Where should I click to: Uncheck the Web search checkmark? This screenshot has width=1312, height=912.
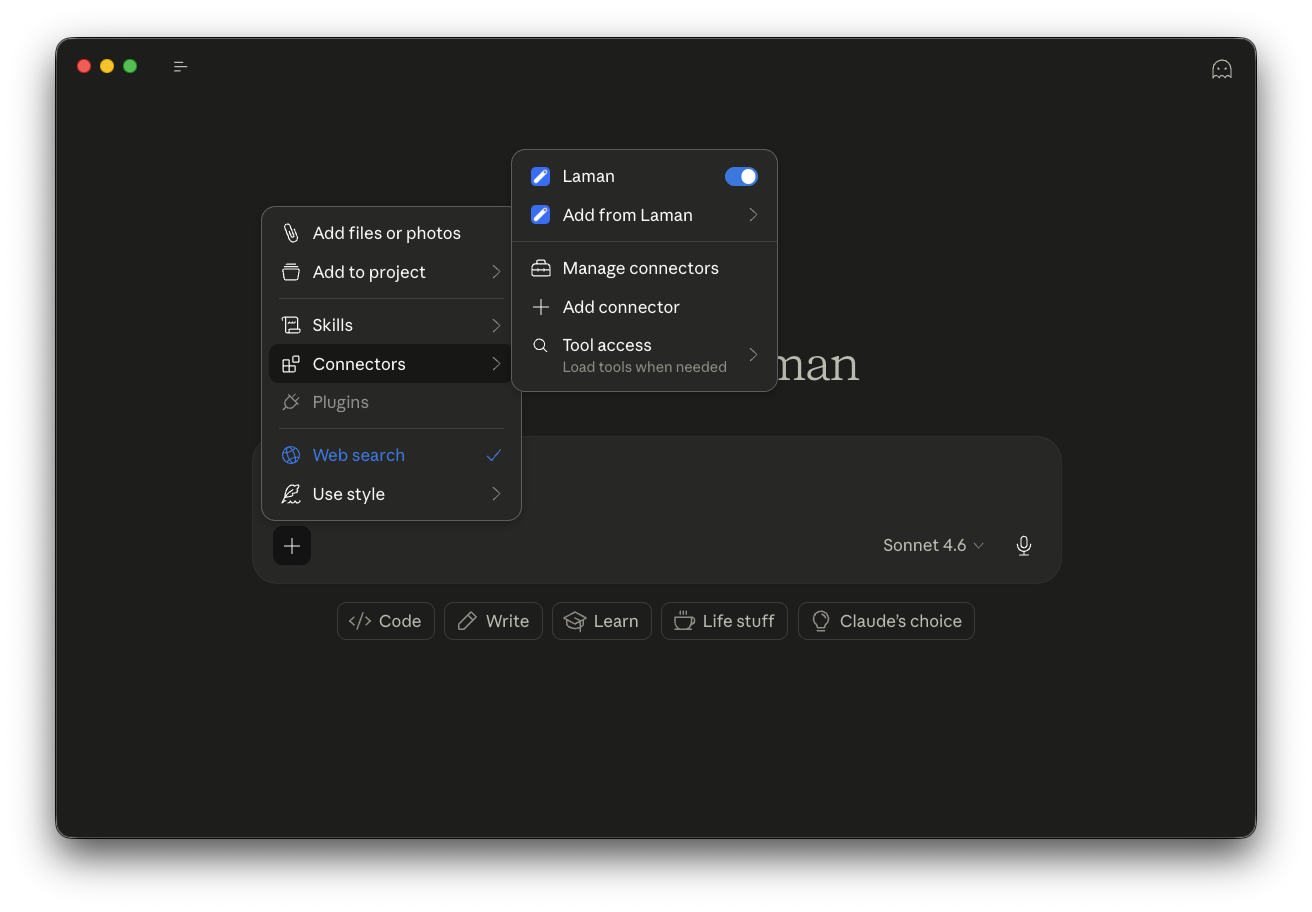494,455
